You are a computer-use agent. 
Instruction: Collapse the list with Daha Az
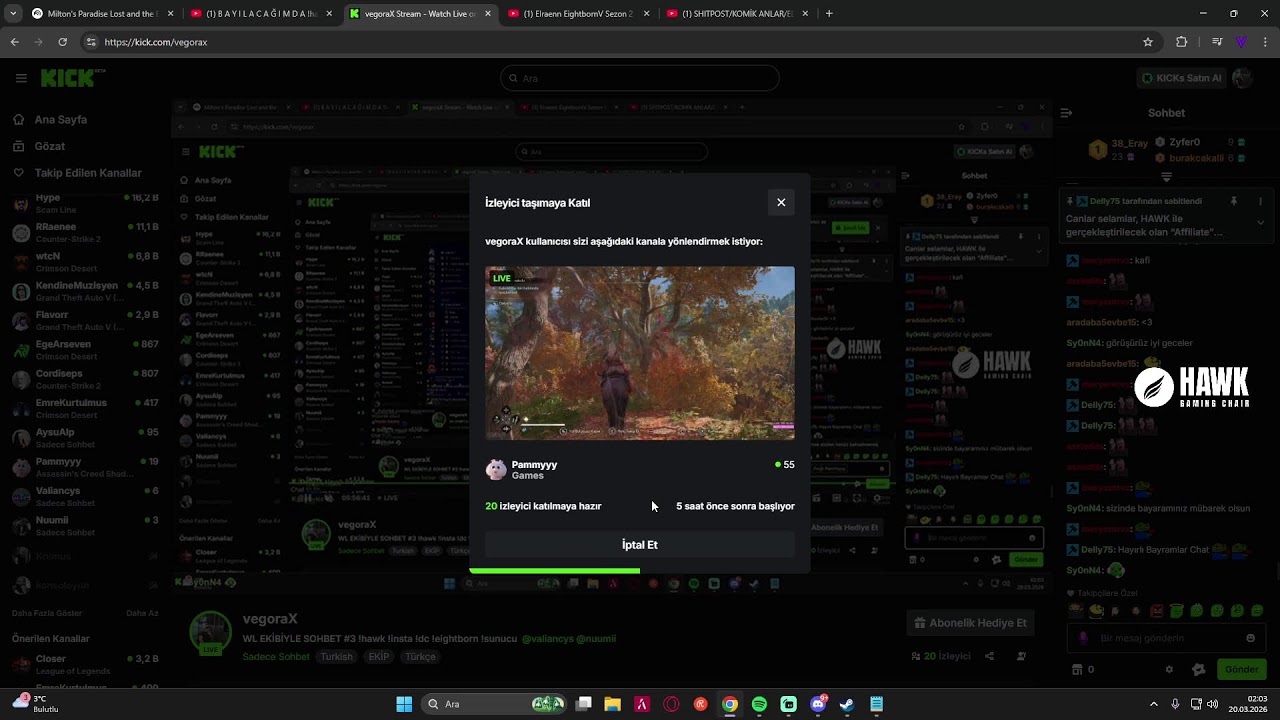pos(142,613)
